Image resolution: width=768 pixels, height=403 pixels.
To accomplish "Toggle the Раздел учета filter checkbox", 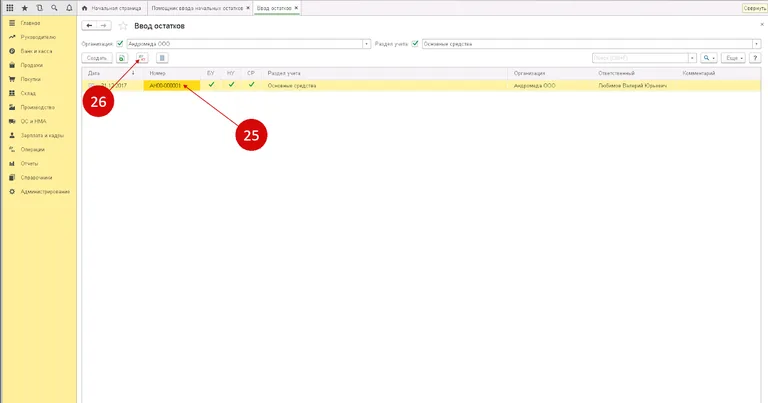I will coord(414,43).
